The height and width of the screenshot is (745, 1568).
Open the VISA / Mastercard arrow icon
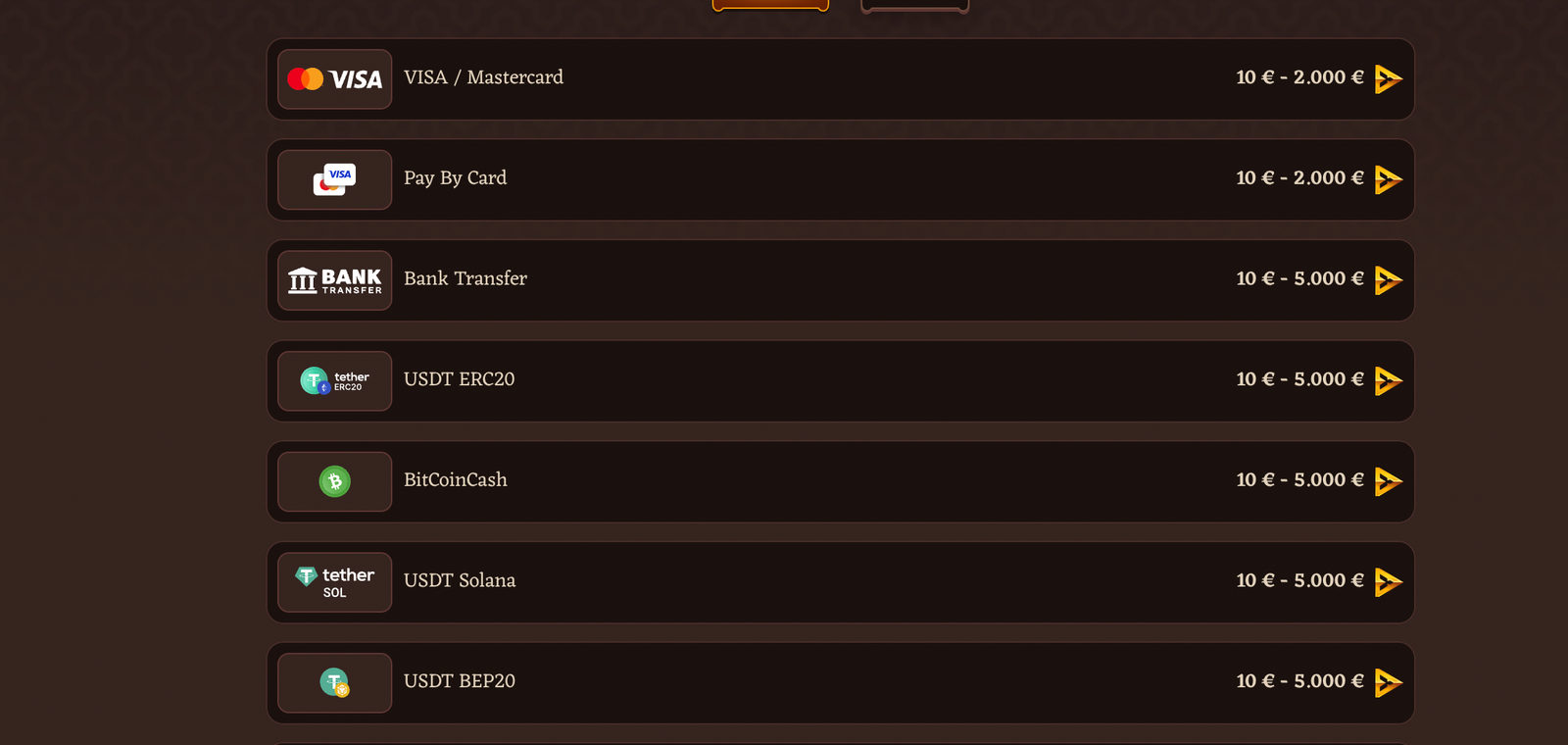coord(1388,78)
